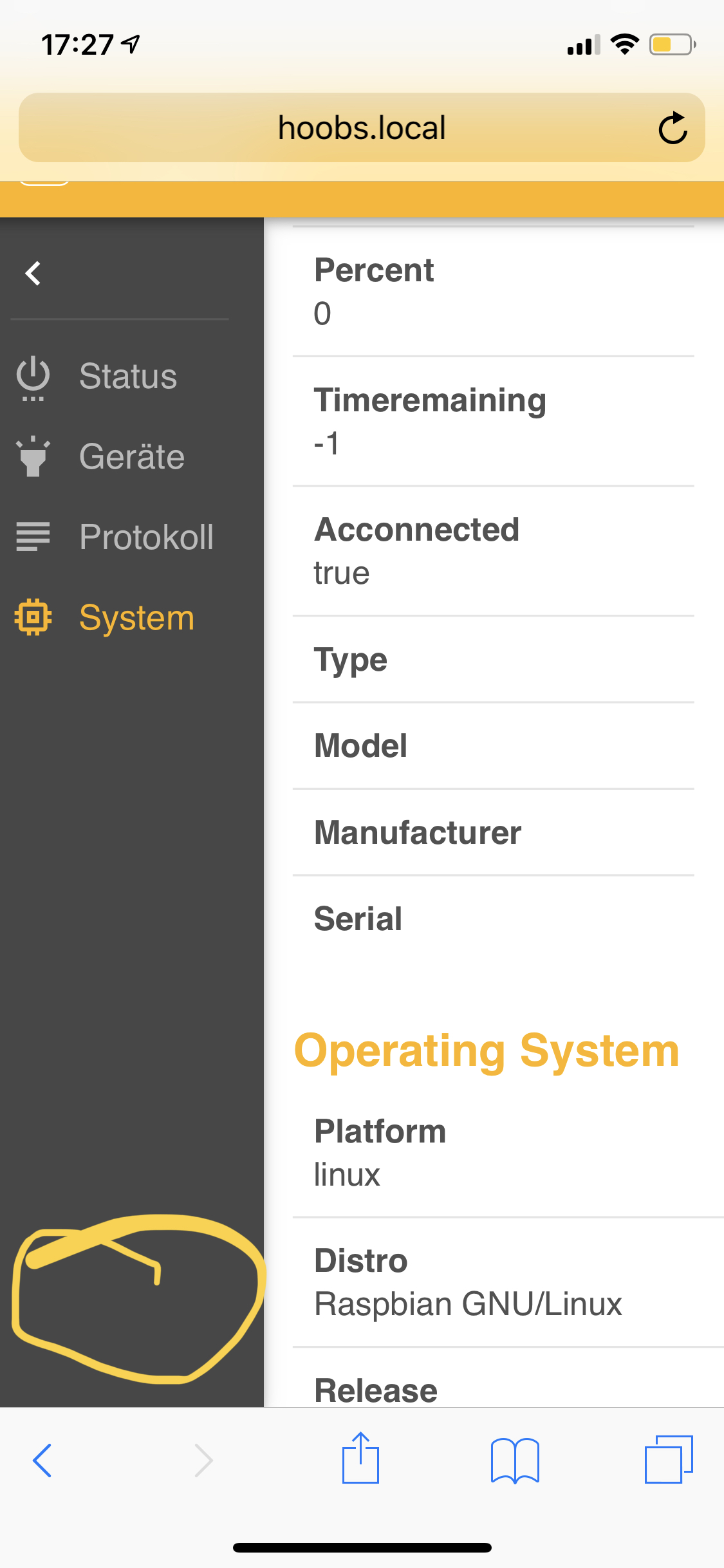The height and width of the screenshot is (1568, 724).
Task: Select the Distro value Raspbian GNU/Linux
Action: [x=467, y=1304]
